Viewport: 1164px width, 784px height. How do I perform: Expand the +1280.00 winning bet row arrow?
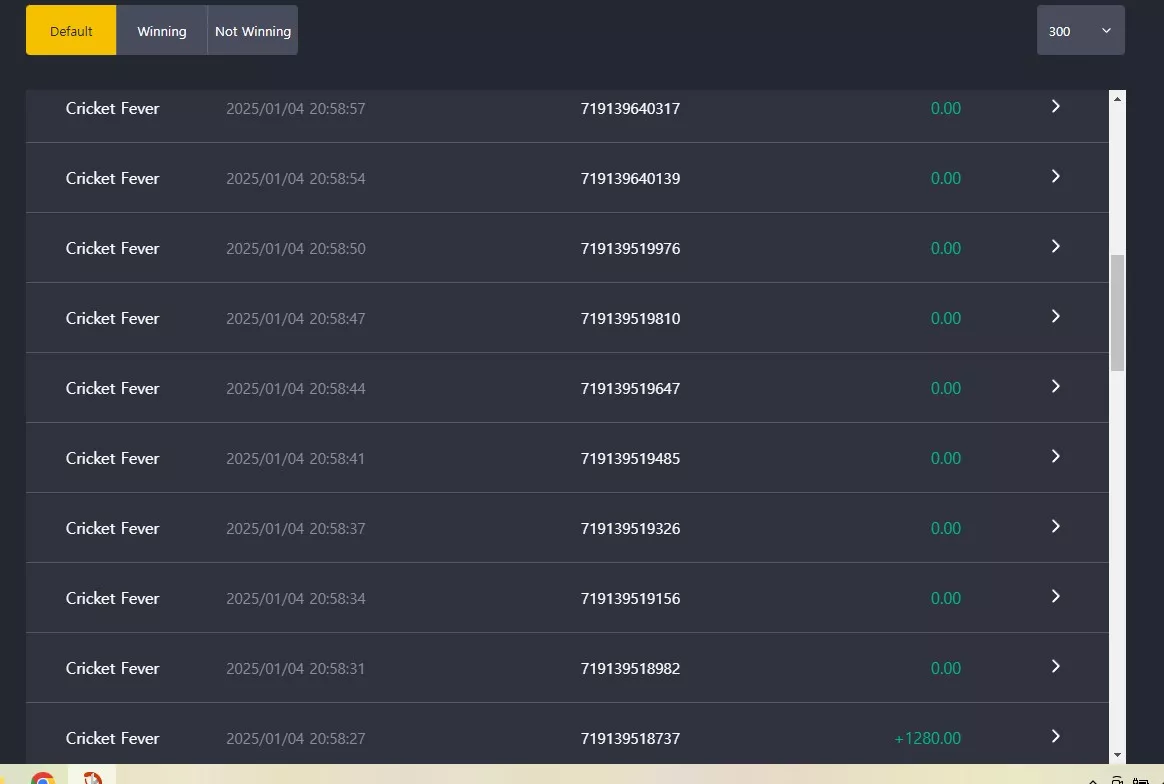click(1055, 736)
